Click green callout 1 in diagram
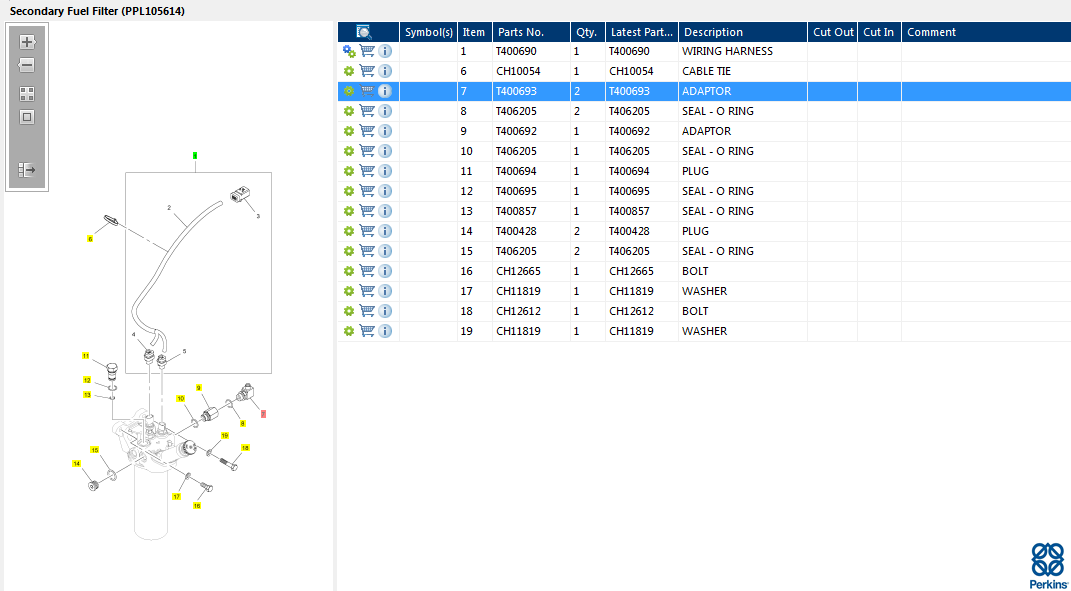 195,156
